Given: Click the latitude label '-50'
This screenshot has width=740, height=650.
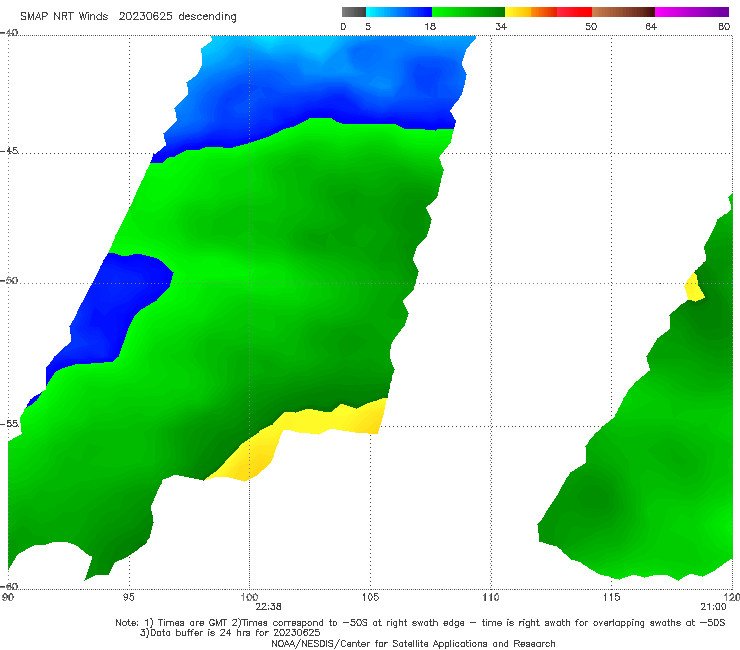Looking at the screenshot, I should (9, 280).
